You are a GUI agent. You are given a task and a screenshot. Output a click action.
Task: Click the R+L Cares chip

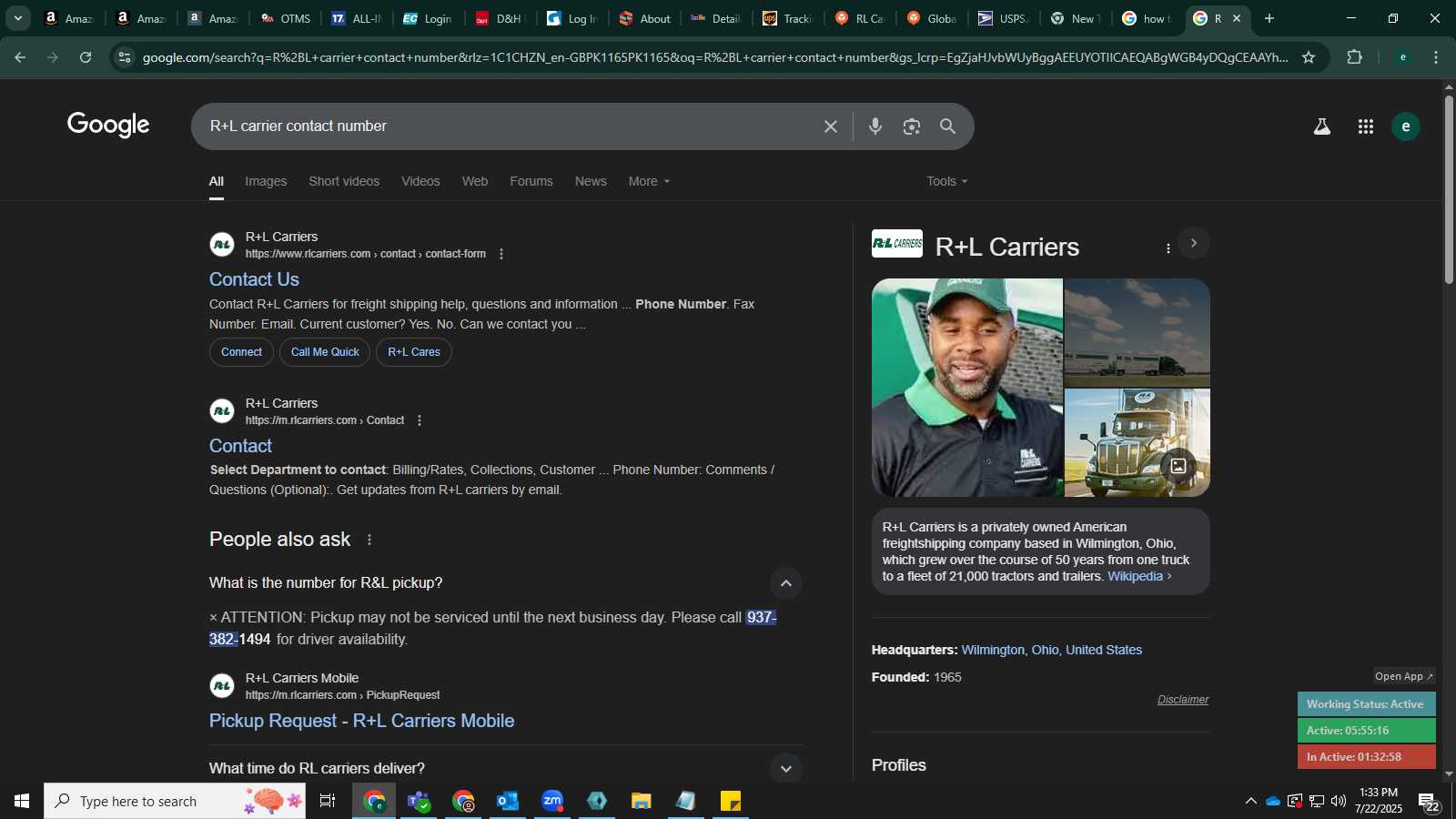click(x=414, y=352)
